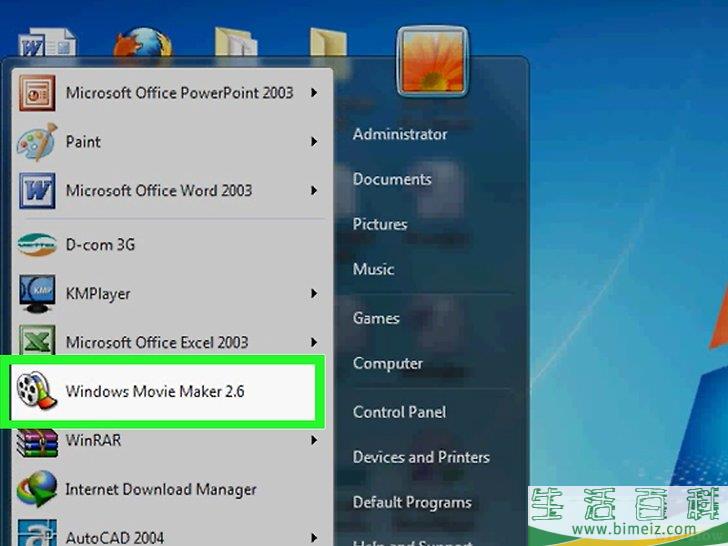
Task: Expand Paint recent items arrow
Action: click(x=314, y=142)
